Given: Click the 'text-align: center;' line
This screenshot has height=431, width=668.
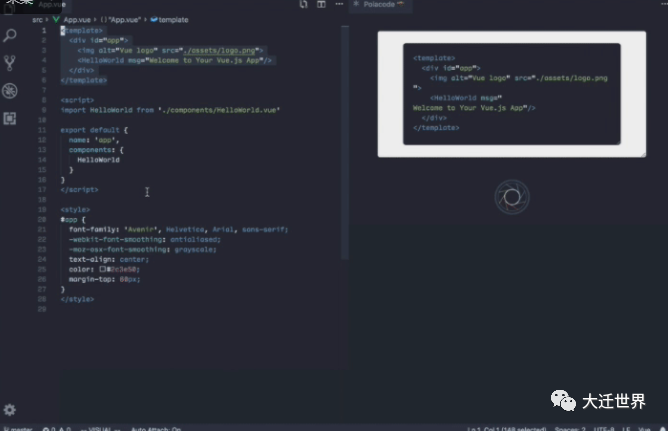Looking at the screenshot, I should click(109, 259).
